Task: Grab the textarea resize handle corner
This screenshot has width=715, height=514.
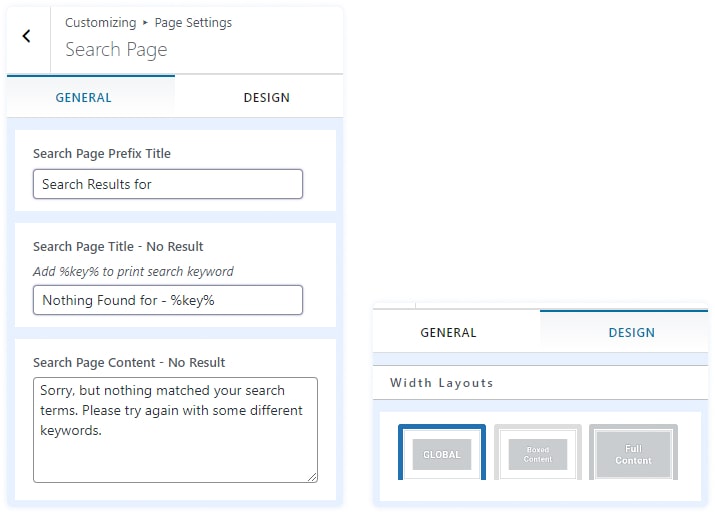Action: 312,477
